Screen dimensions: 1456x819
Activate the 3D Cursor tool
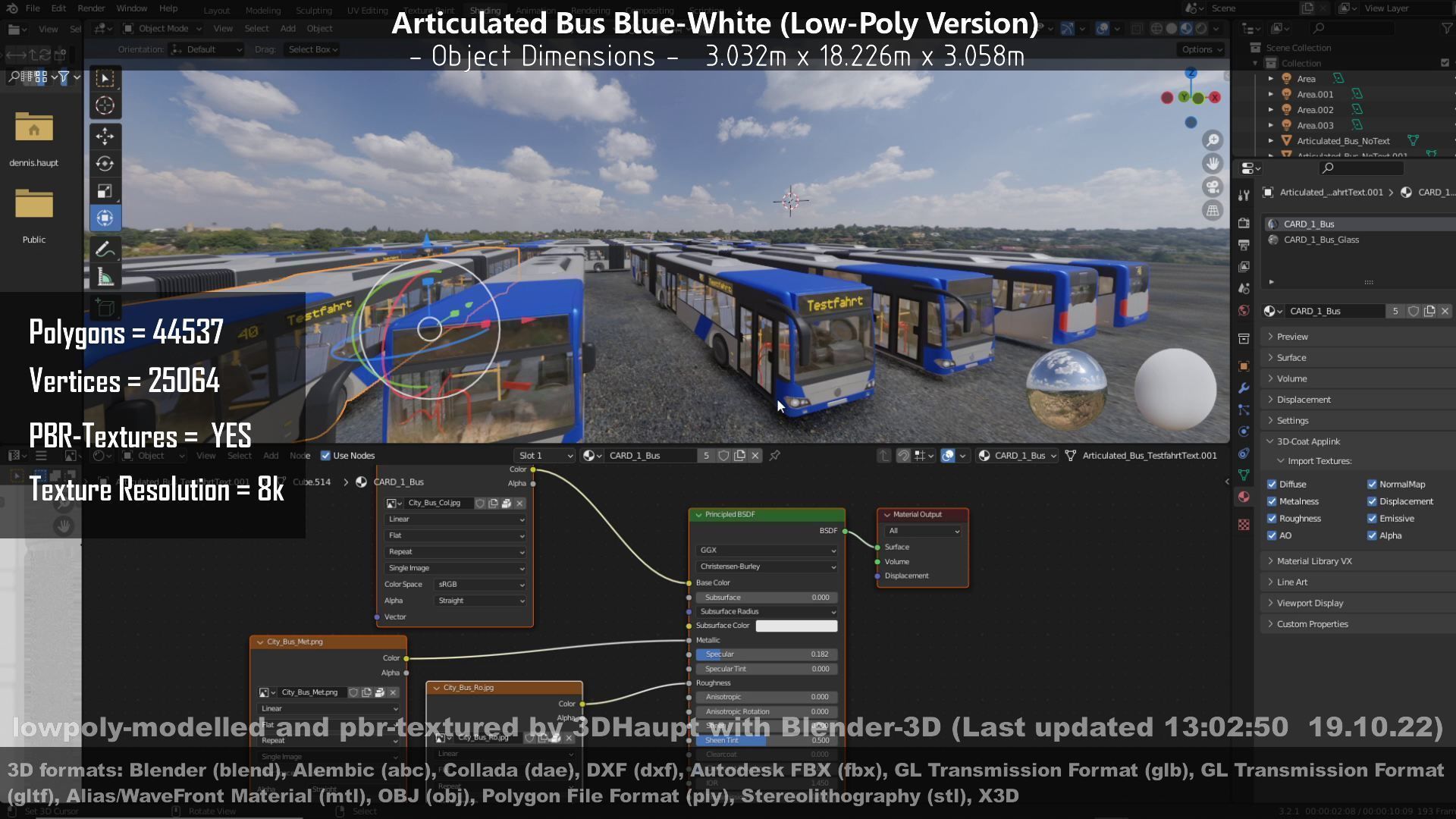105,106
